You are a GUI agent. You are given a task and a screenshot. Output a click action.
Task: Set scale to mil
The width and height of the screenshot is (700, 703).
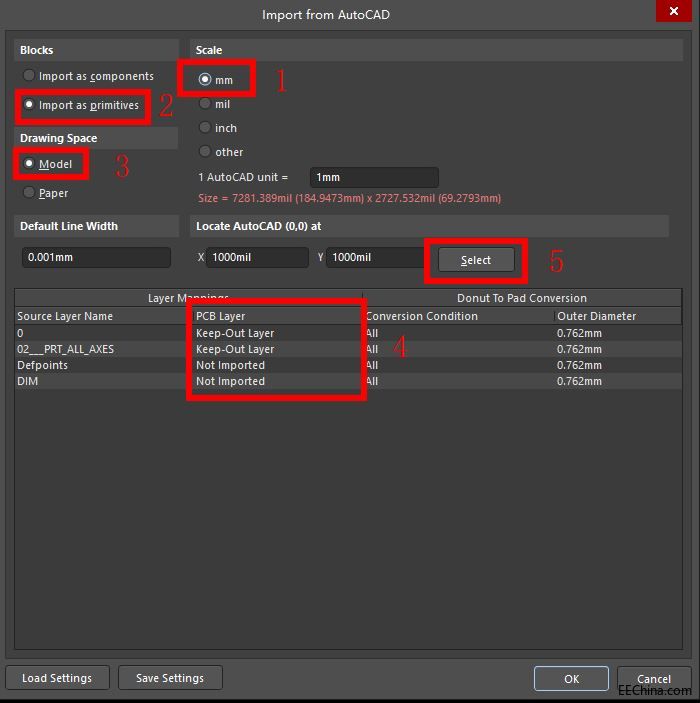214,104
